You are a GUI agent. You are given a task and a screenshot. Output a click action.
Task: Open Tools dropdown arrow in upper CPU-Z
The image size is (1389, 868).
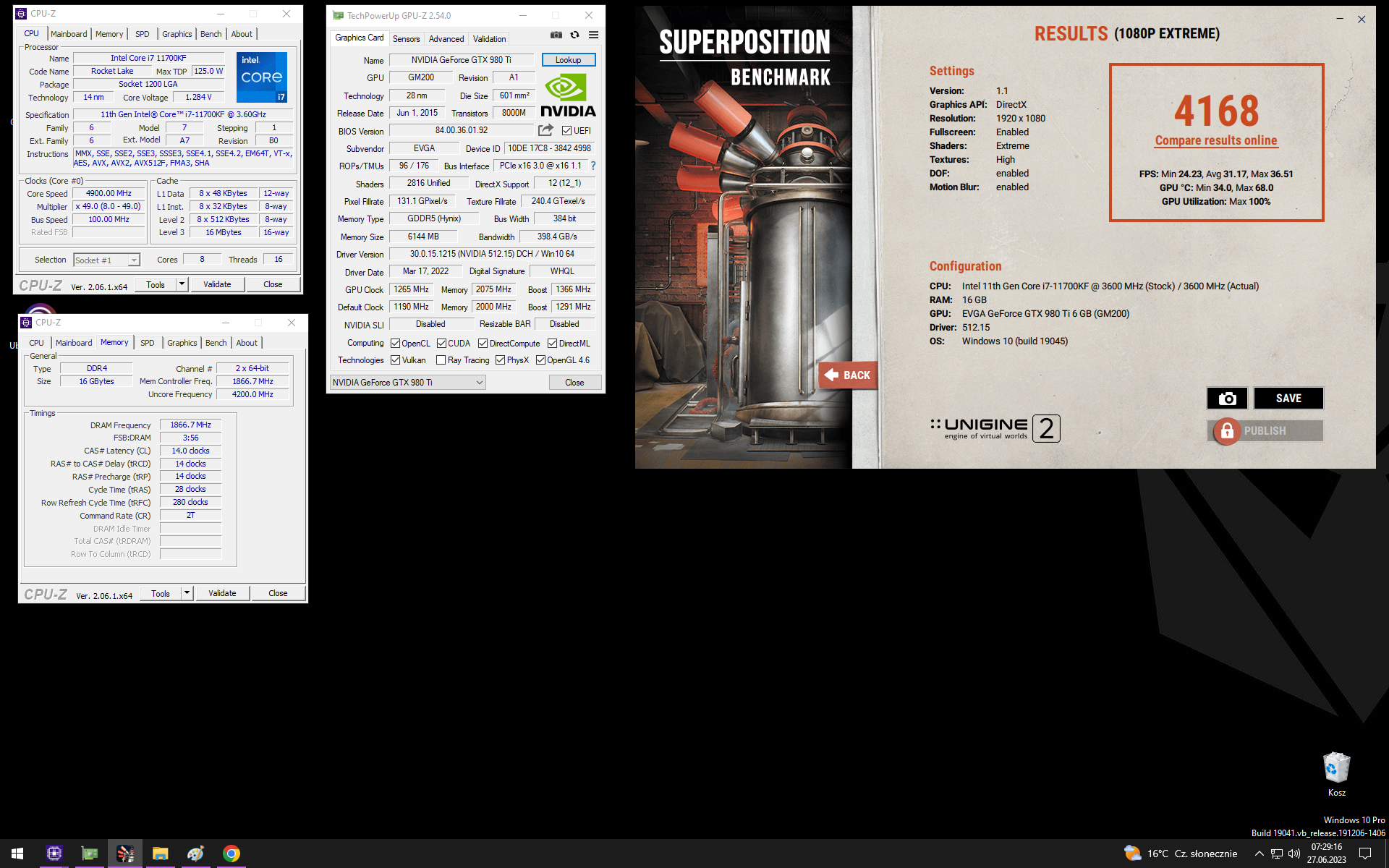point(182,284)
